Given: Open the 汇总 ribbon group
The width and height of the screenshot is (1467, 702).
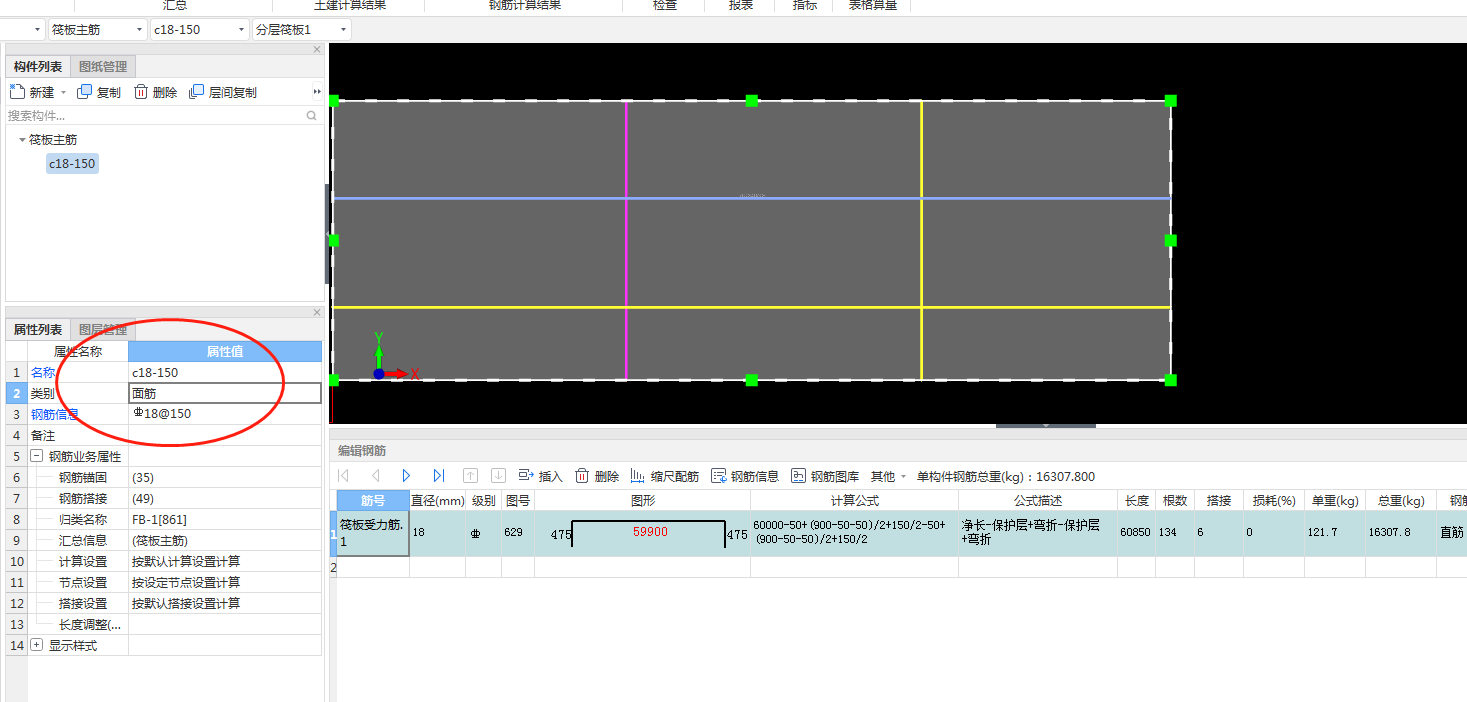Looking at the screenshot, I should [x=176, y=5].
